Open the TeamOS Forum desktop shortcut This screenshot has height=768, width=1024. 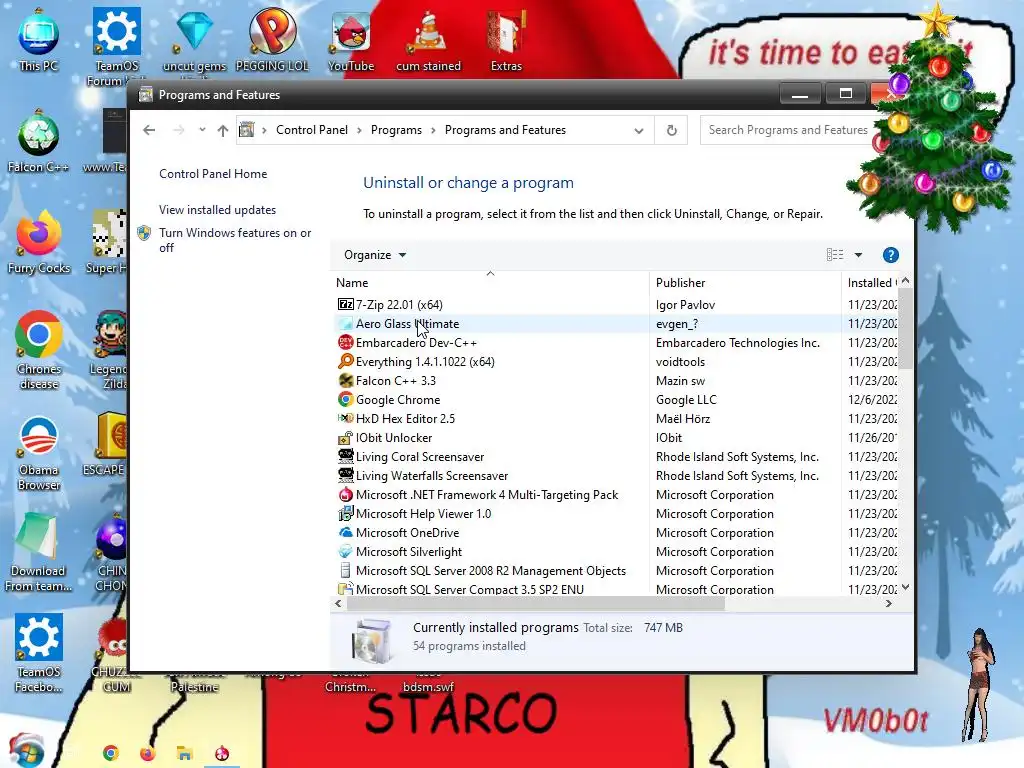coord(116,46)
